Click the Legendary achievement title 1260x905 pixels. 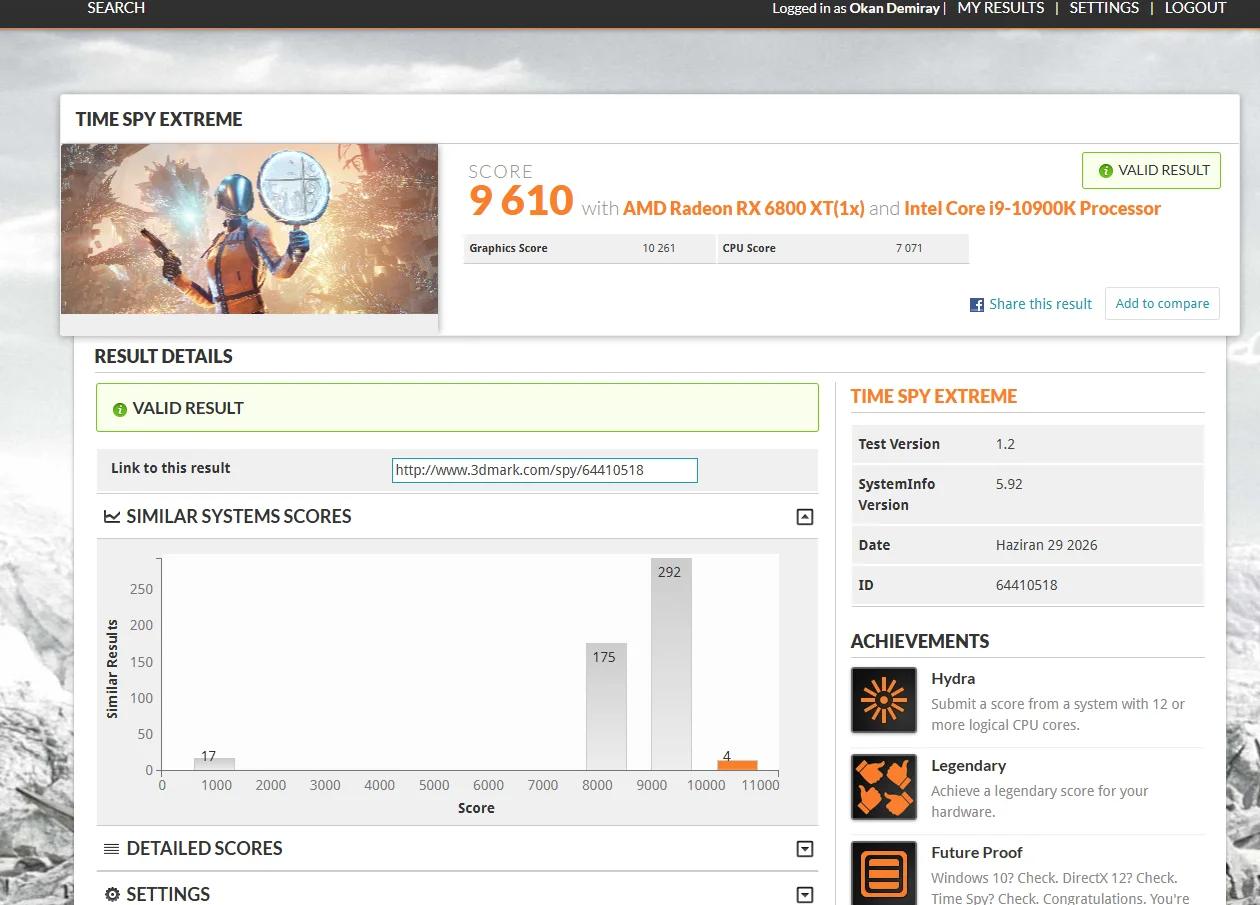click(968, 766)
